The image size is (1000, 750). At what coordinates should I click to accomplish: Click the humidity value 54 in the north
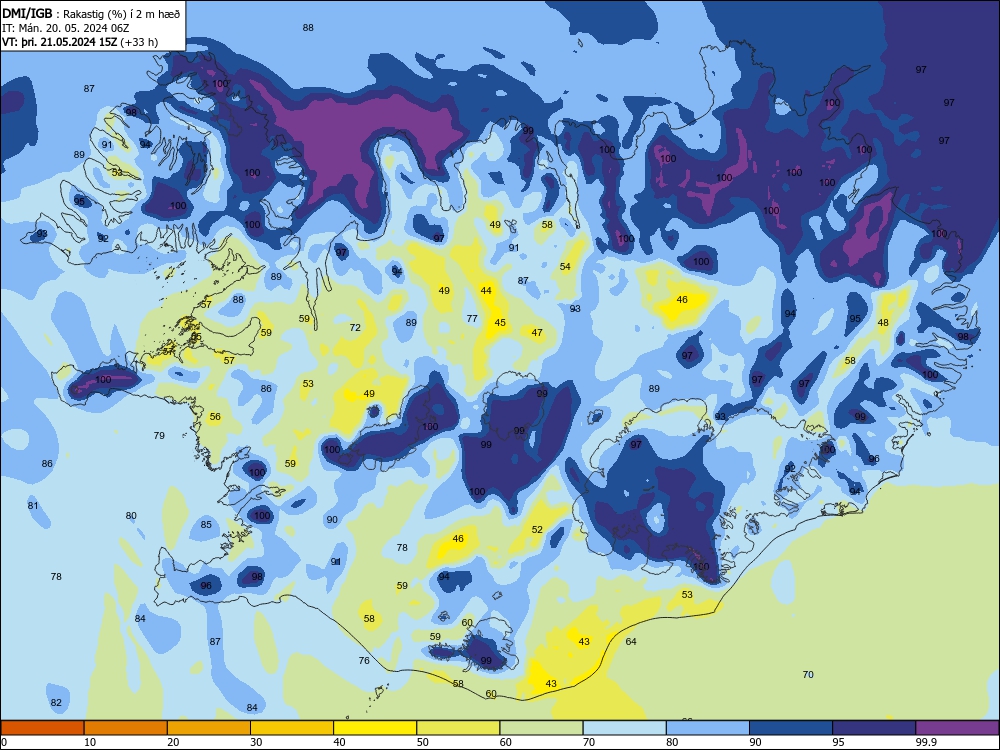565,267
